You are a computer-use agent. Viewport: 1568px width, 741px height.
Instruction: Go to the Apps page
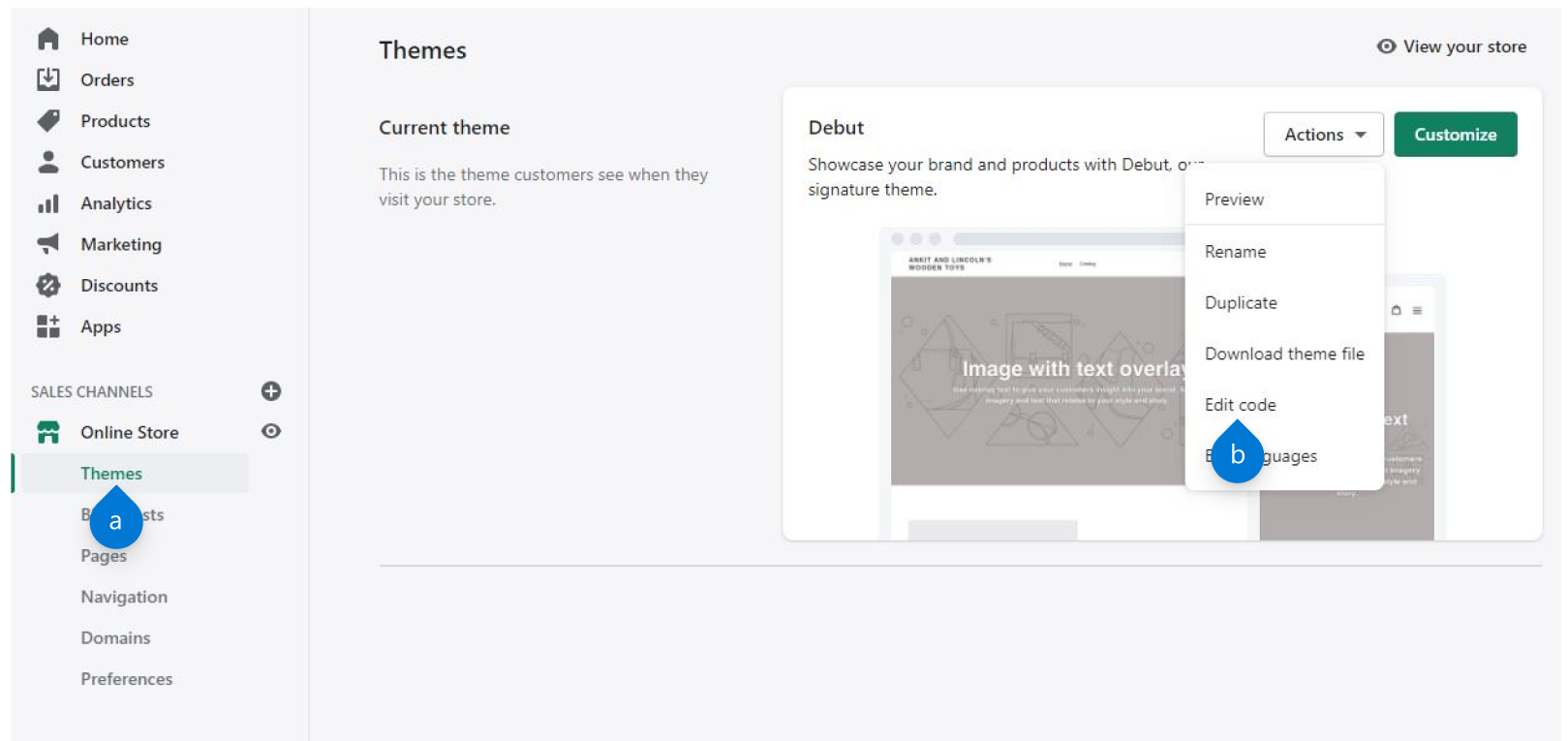101,326
